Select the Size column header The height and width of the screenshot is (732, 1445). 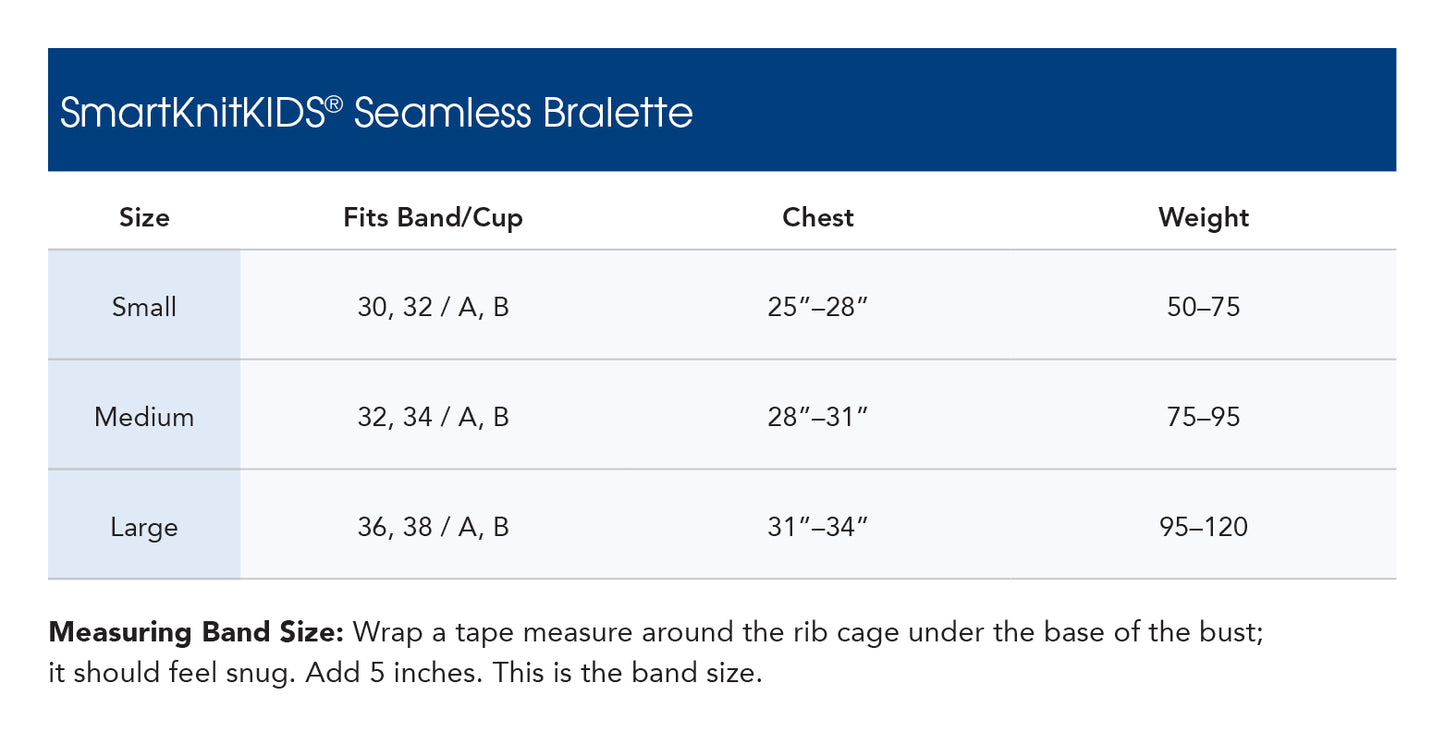pos(144,217)
